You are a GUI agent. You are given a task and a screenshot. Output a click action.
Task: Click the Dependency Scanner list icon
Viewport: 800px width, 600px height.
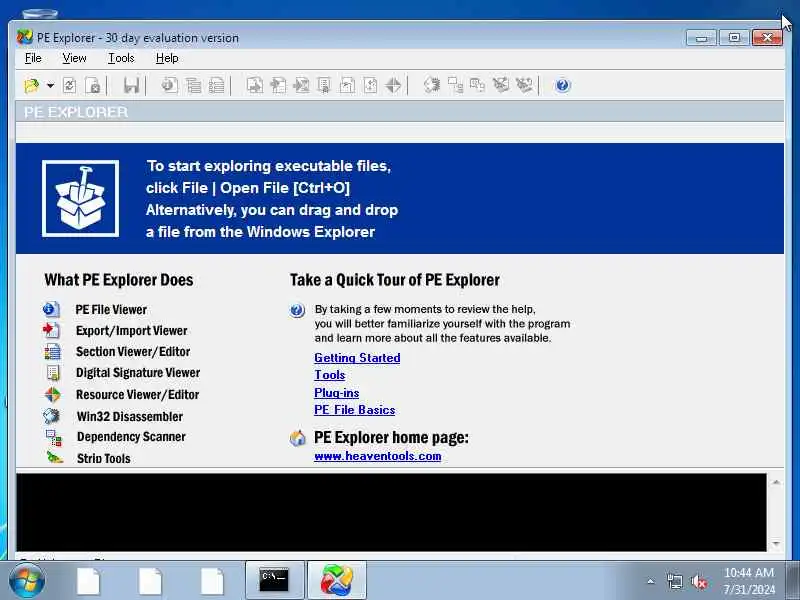point(53,437)
